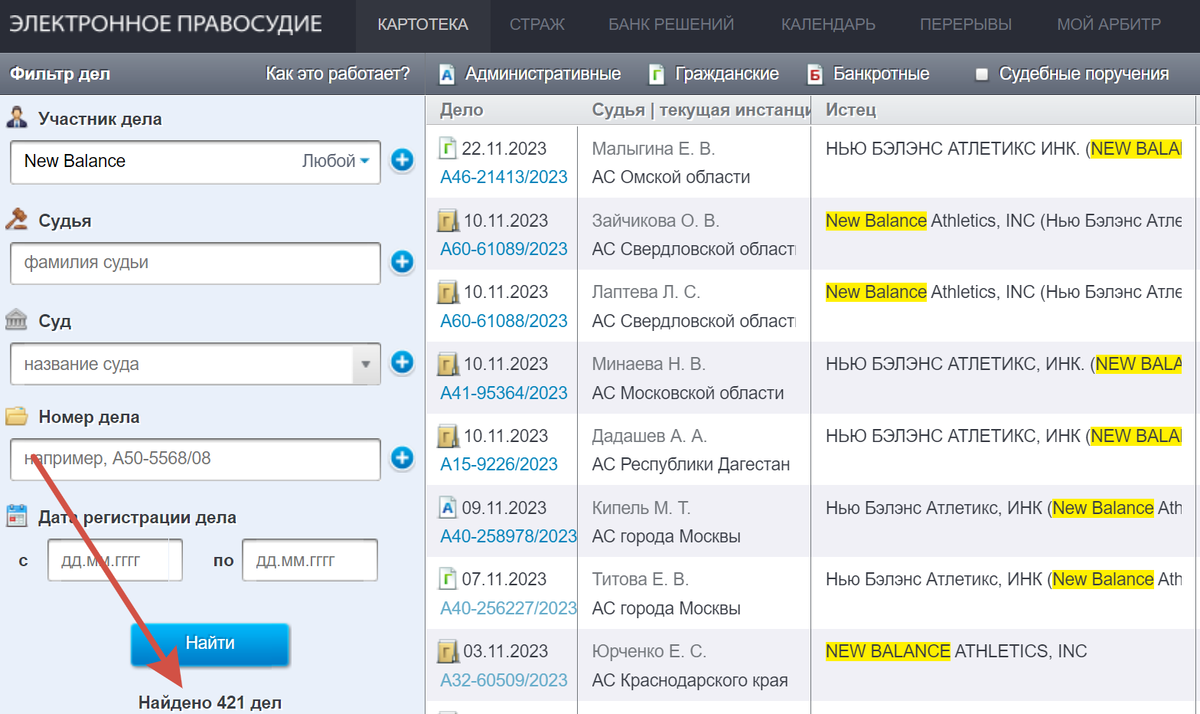
Task: Select judge Зайчикова О. В.
Action: click(x=655, y=221)
